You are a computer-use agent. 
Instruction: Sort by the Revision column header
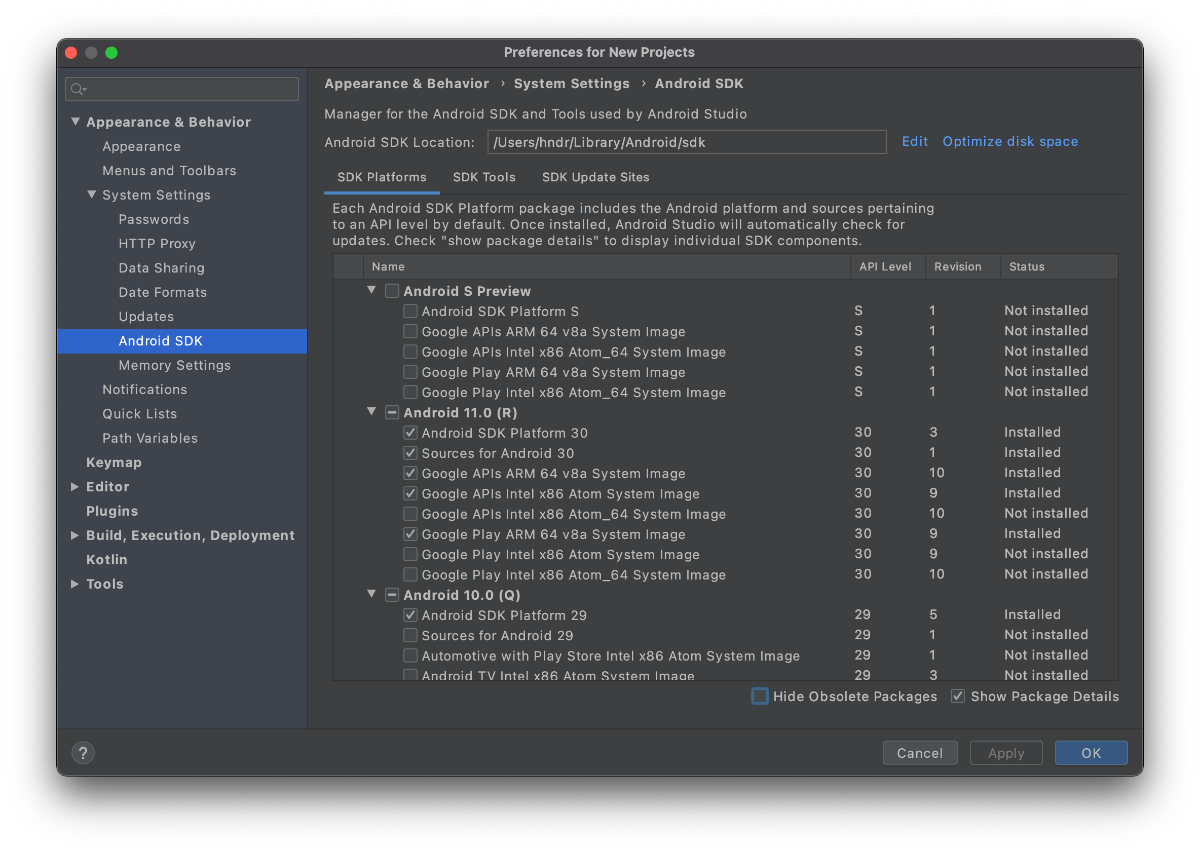click(961, 267)
